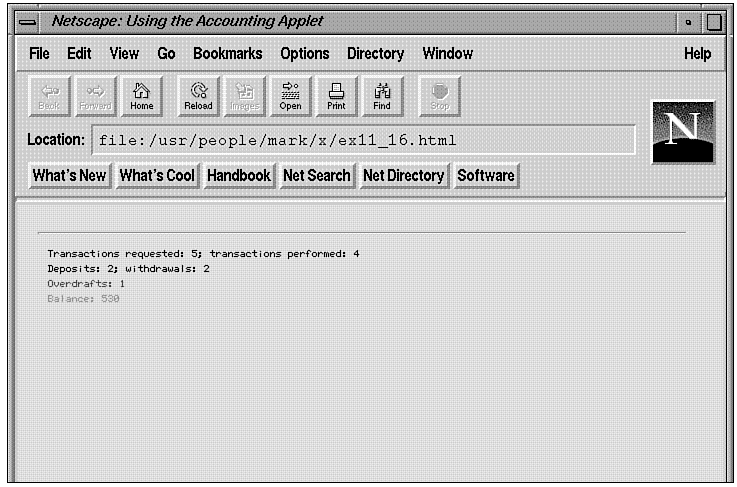The image size is (737, 487).
Task: Reload the current page
Action: [198, 95]
